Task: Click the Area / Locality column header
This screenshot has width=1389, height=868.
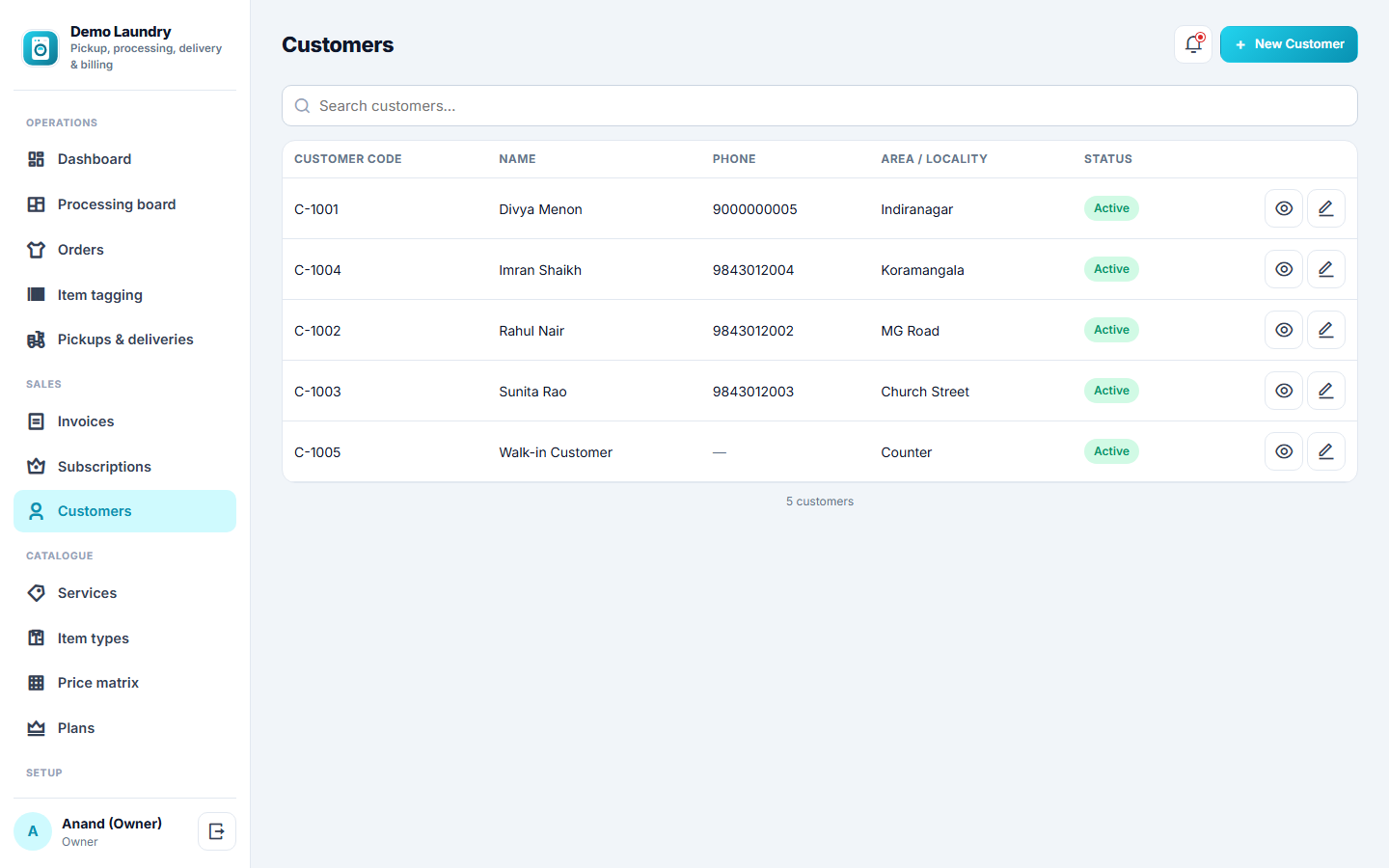Action: pyautogui.click(x=934, y=159)
